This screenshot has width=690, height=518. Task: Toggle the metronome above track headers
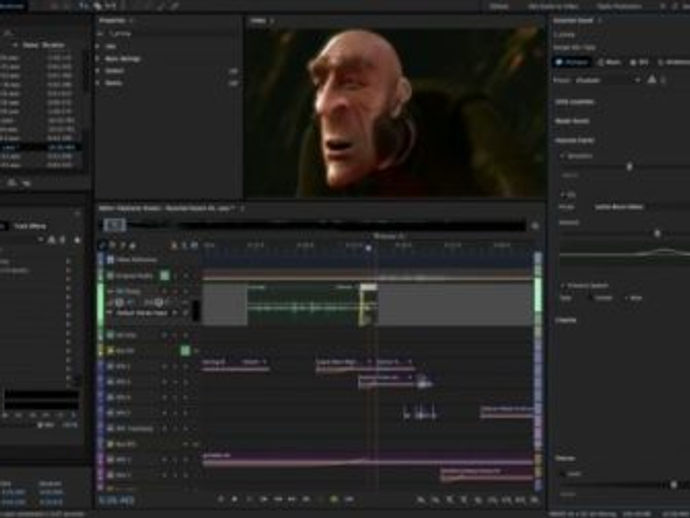174,246
